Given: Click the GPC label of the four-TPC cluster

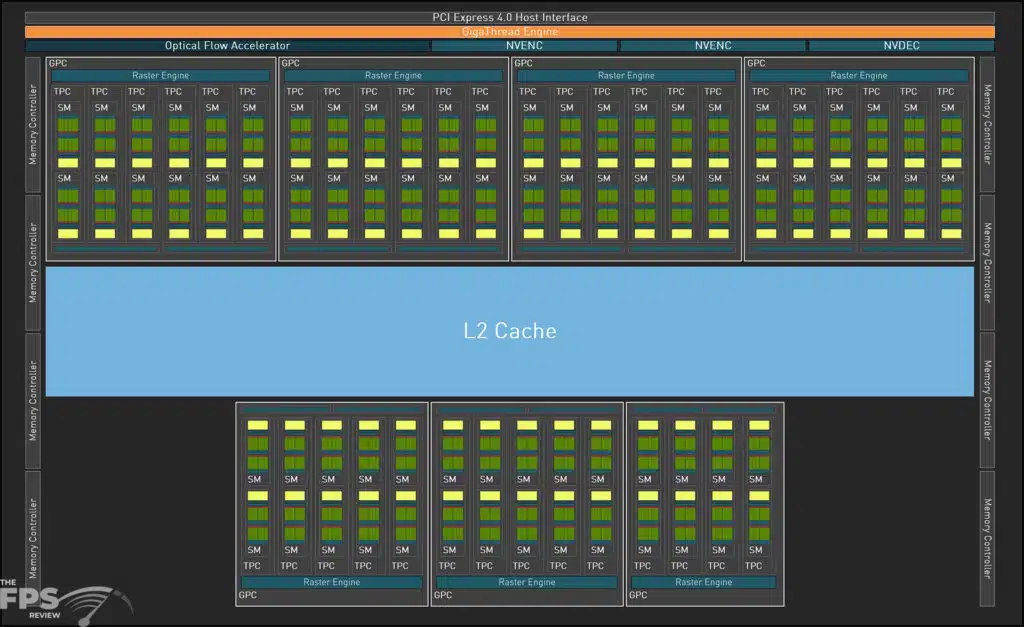Looking at the screenshot, I should [x=638, y=595].
